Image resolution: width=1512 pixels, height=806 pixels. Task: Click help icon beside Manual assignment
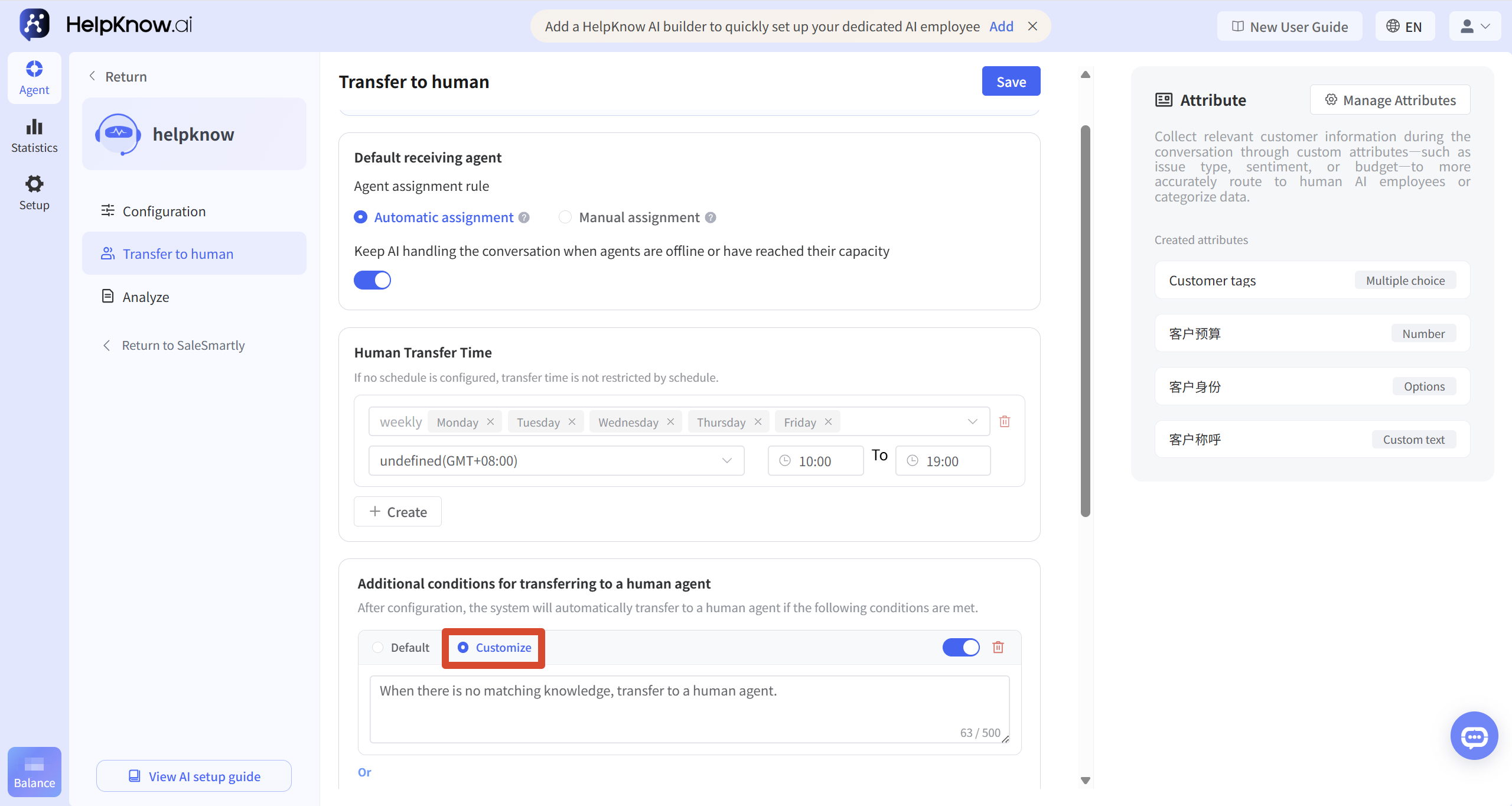[x=711, y=217]
